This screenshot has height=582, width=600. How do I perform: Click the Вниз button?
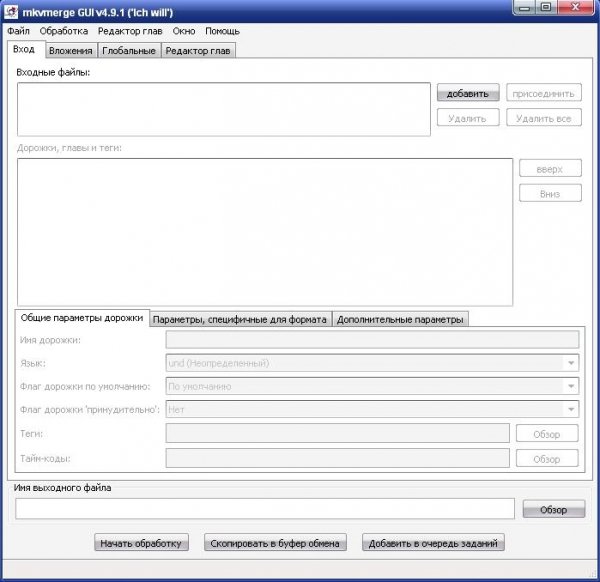click(550, 193)
